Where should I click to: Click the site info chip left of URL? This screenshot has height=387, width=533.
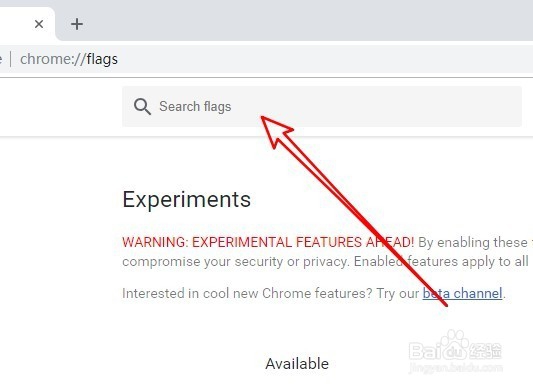[x=1, y=59]
